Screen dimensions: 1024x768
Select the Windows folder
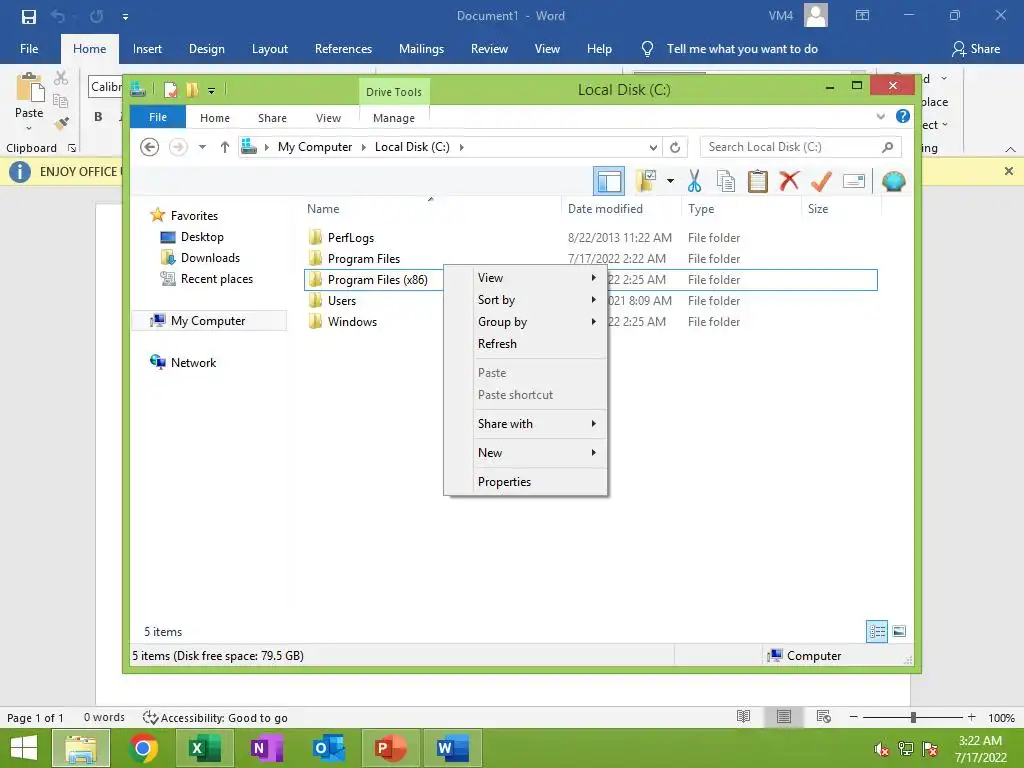pos(352,321)
